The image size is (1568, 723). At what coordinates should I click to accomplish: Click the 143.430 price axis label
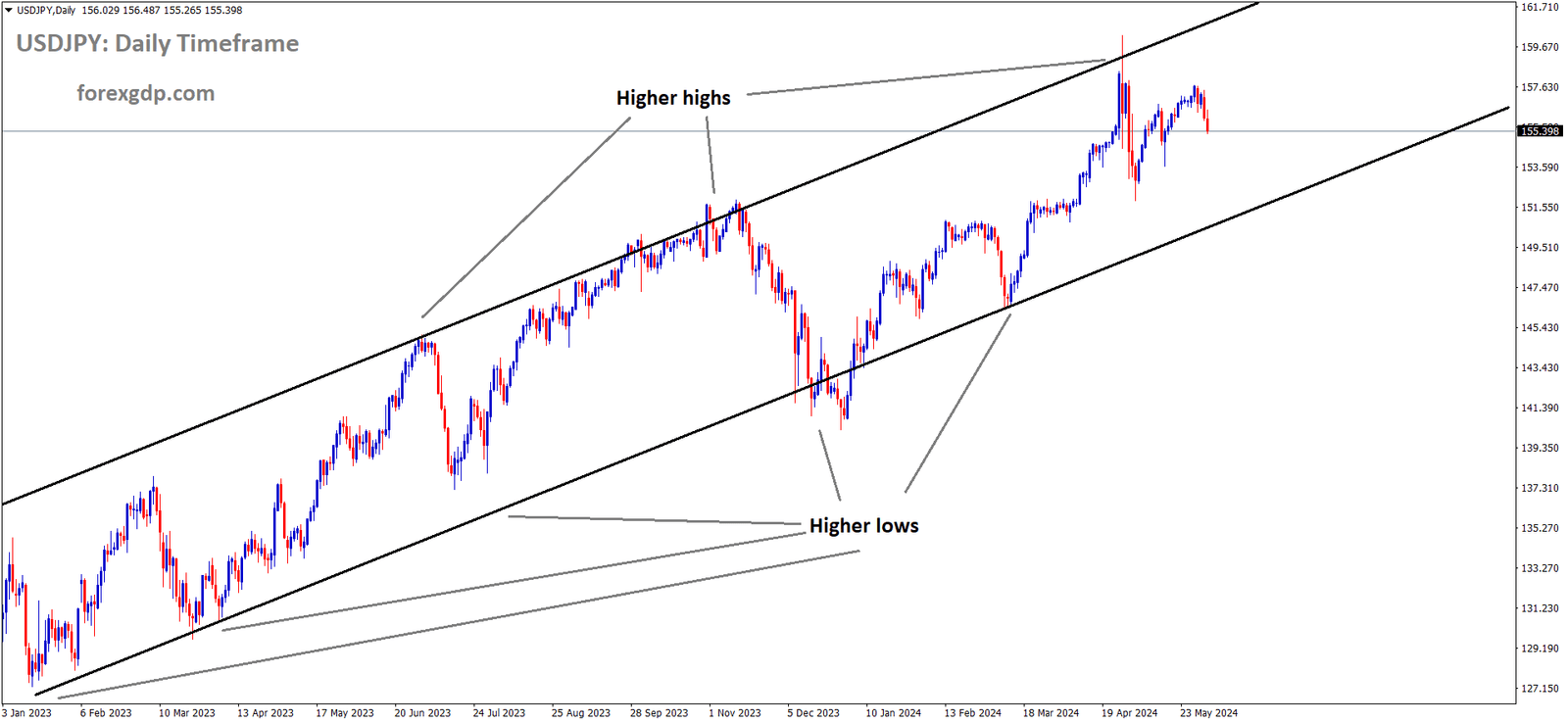point(1540,368)
